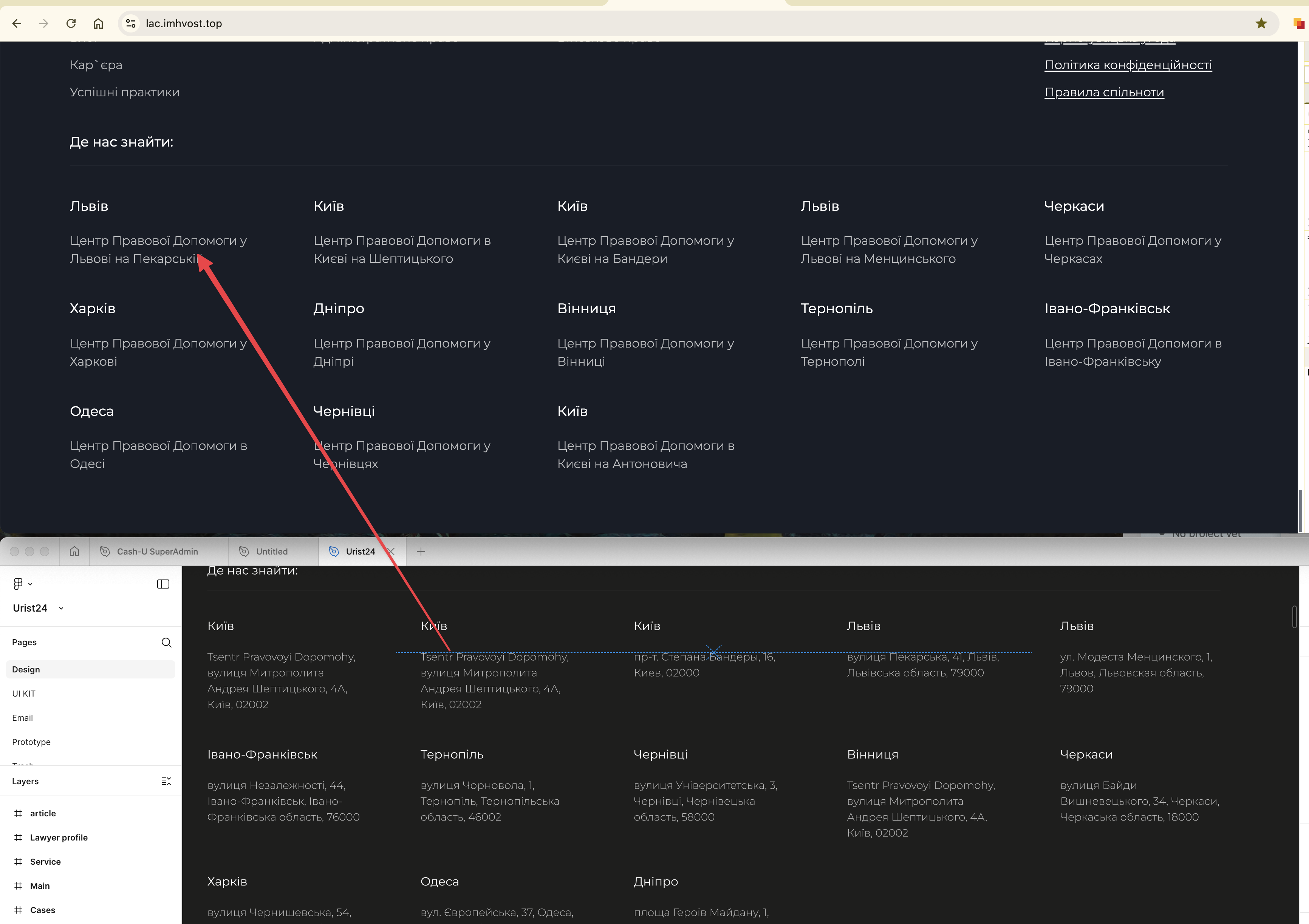Click the browser home icon
This screenshot has height=924, width=1309.
tap(98, 23)
